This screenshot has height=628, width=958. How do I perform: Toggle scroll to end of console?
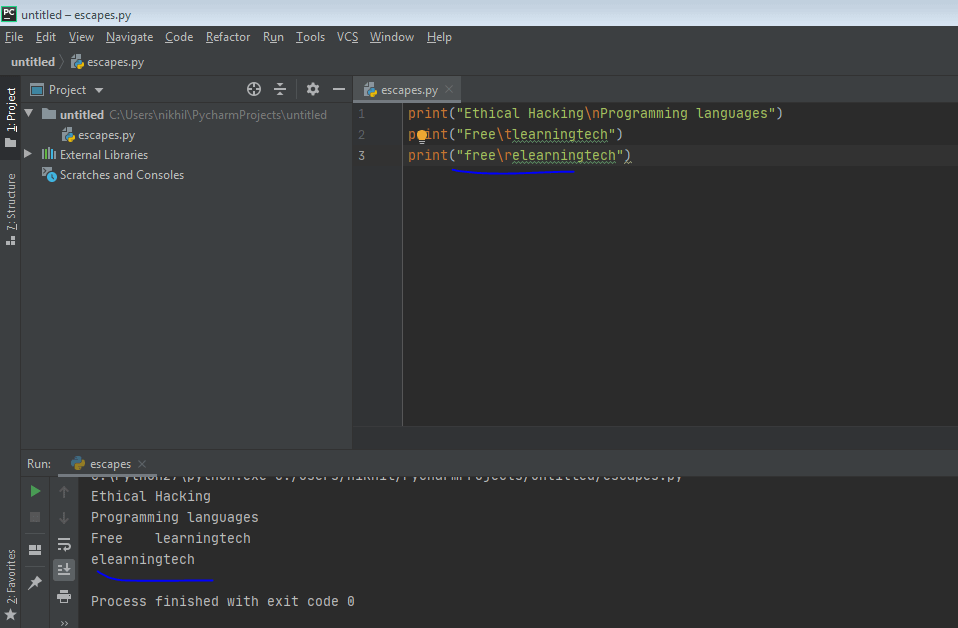(64, 569)
